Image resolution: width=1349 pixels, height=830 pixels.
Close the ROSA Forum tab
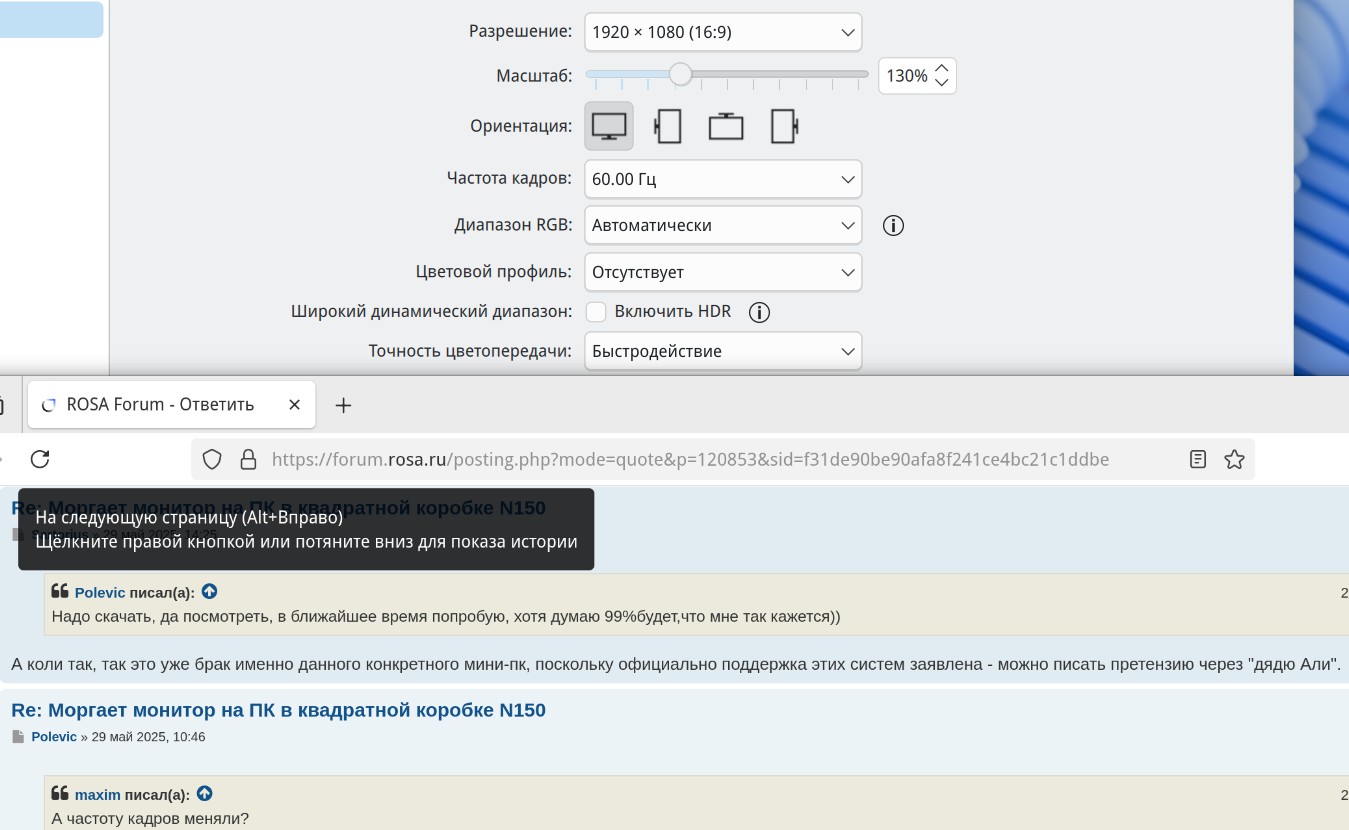click(294, 405)
